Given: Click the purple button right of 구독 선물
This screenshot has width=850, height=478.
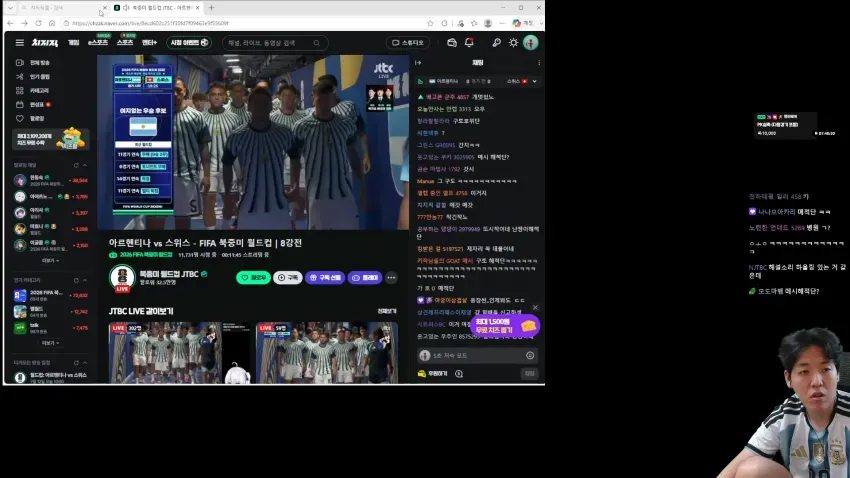Looking at the screenshot, I should click(365, 277).
